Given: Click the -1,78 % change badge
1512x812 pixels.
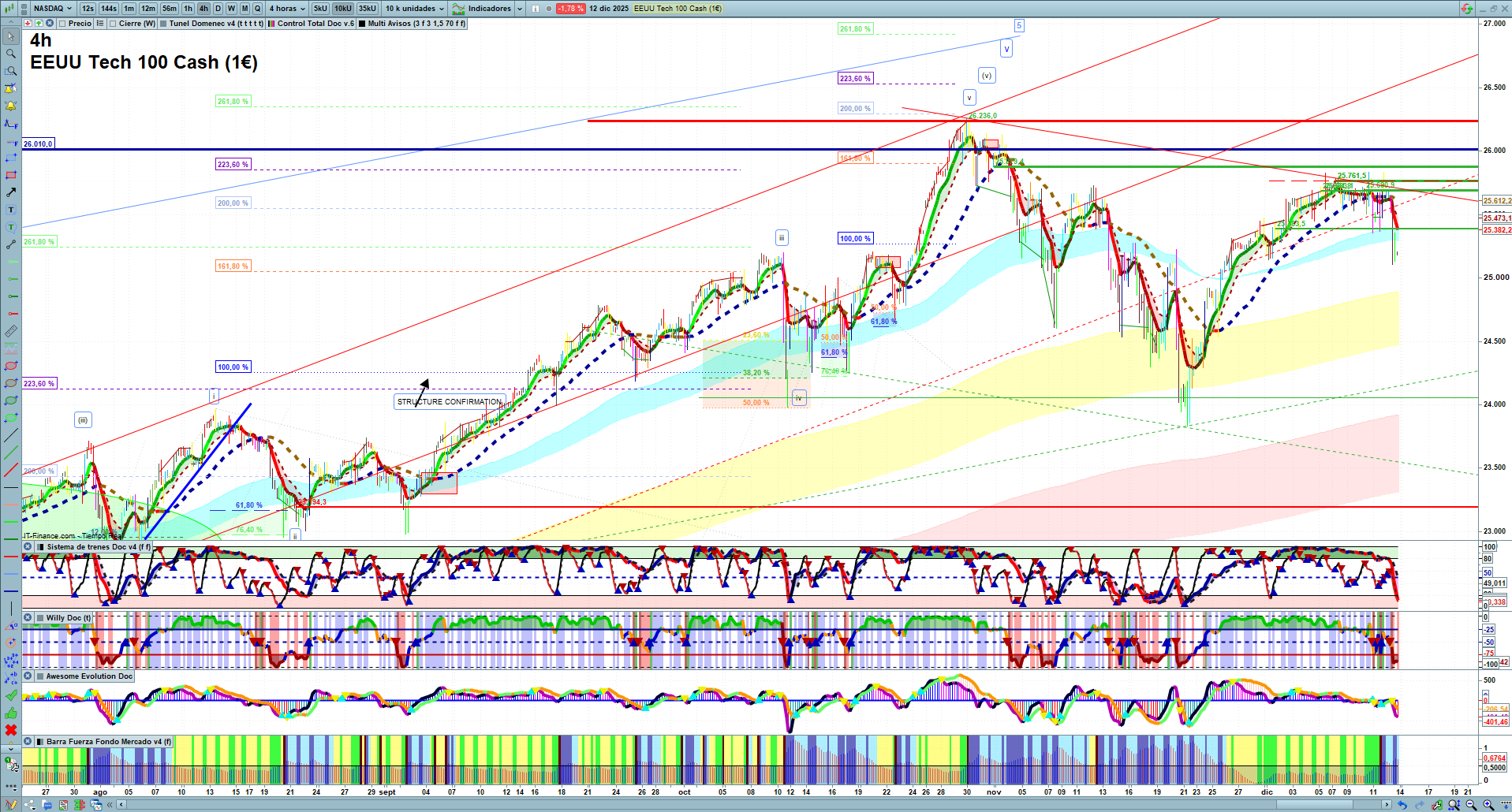Looking at the screenshot, I should click(x=570, y=9).
